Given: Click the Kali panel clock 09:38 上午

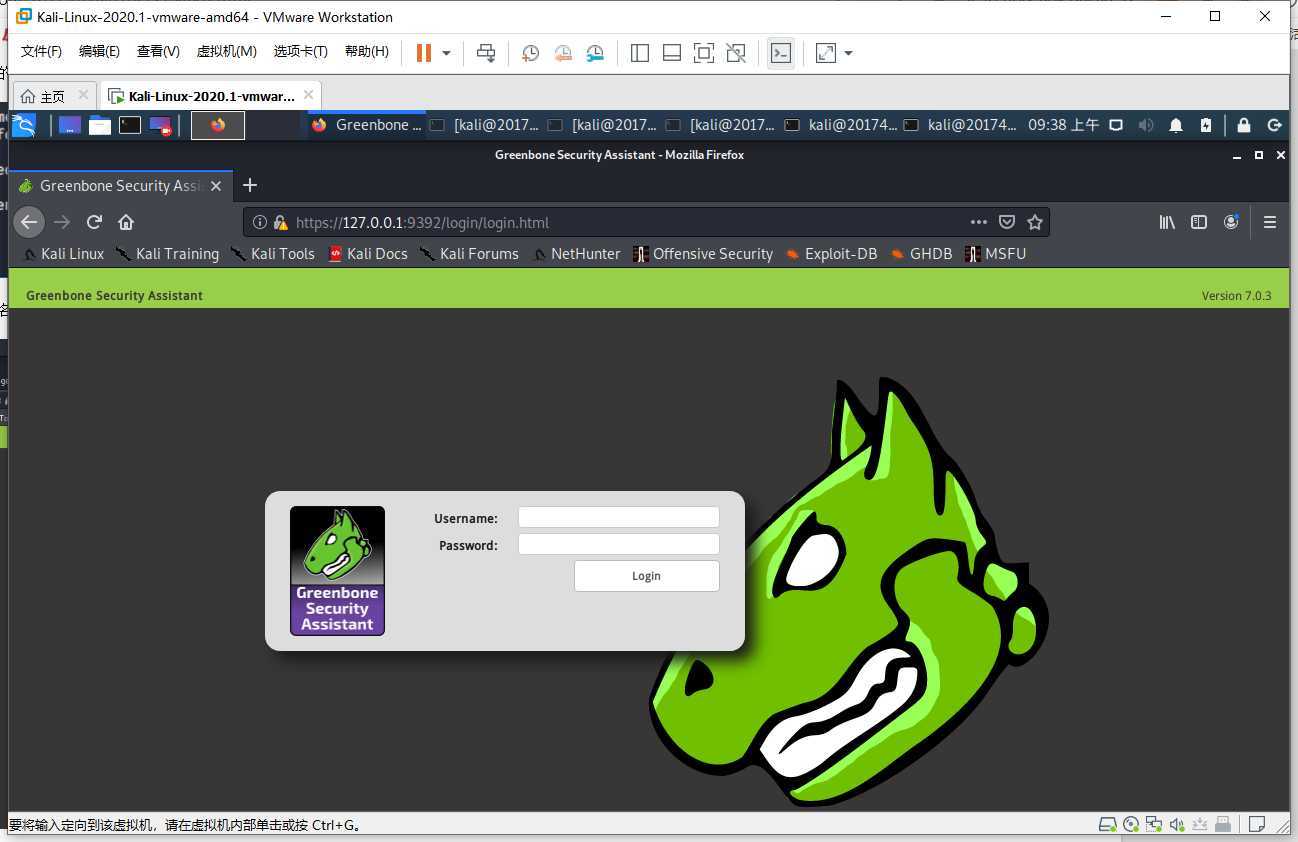Looking at the screenshot, I should click(x=1063, y=125).
